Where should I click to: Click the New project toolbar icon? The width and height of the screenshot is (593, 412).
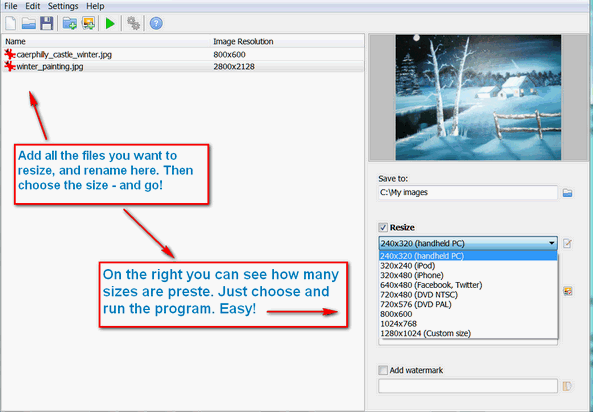11,23
